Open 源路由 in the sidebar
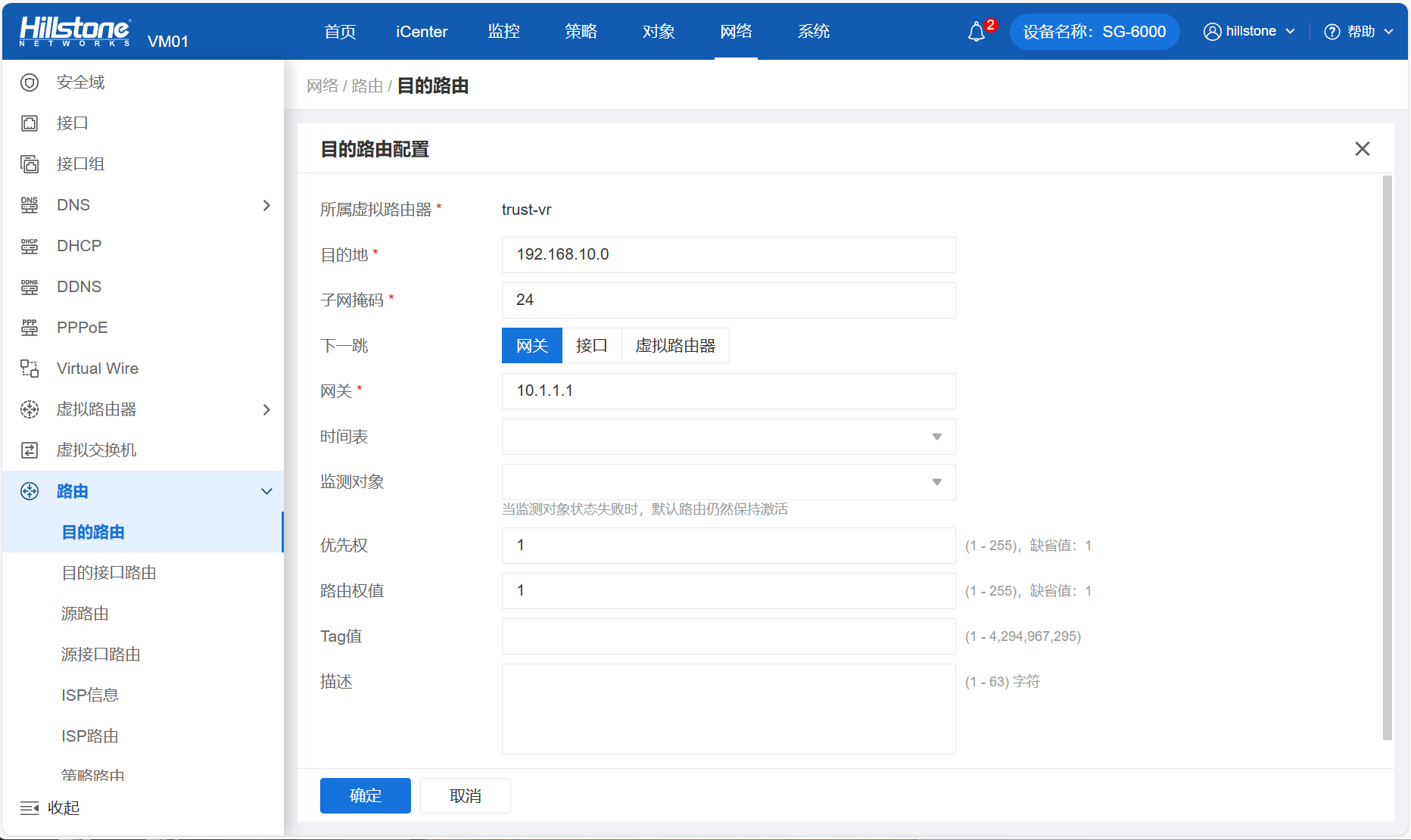Viewport: 1411px width, 840px height. point(85,614)
